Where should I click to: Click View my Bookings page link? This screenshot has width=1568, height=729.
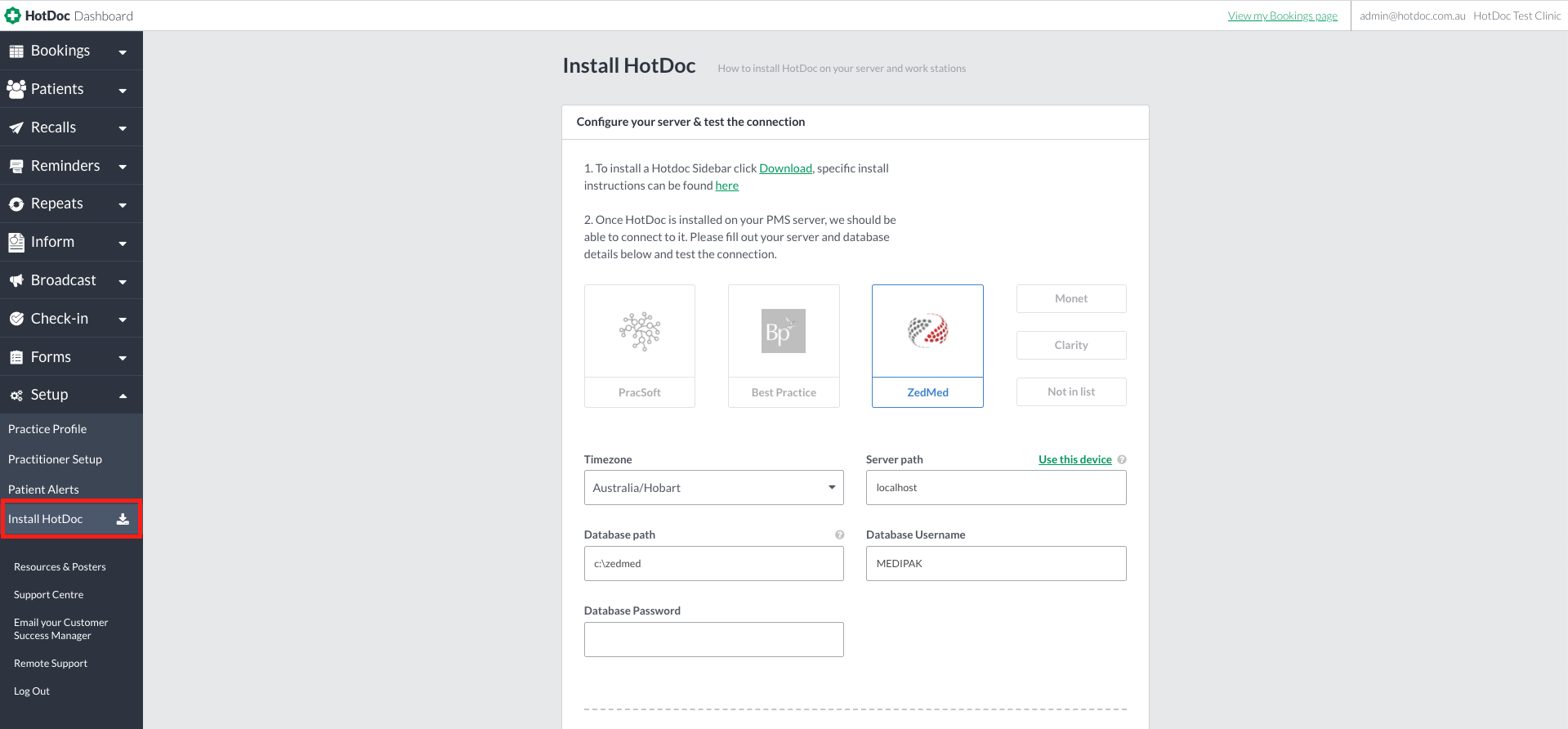click(1283, 16)
